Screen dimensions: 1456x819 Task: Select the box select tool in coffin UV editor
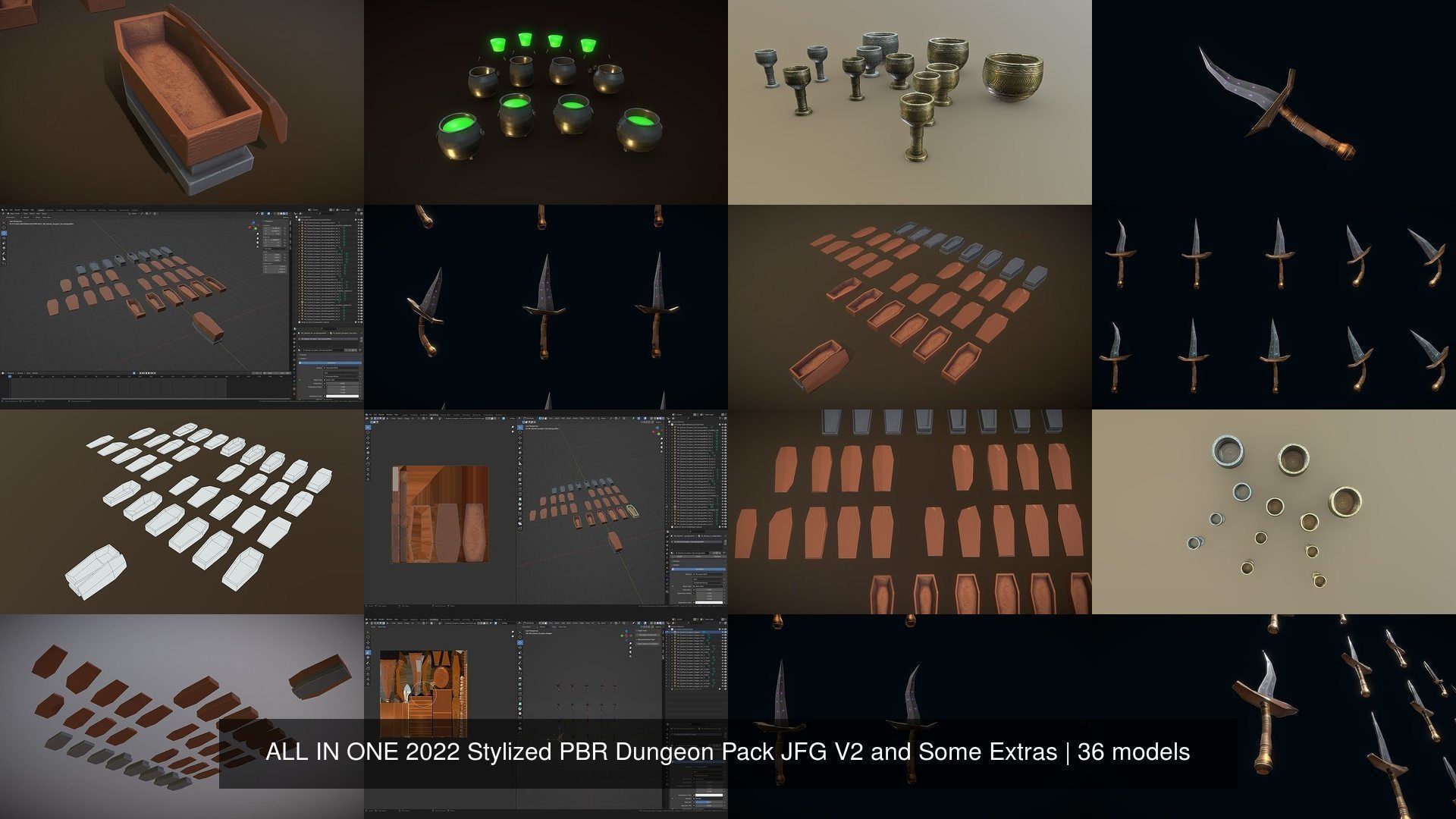[369, 428]
